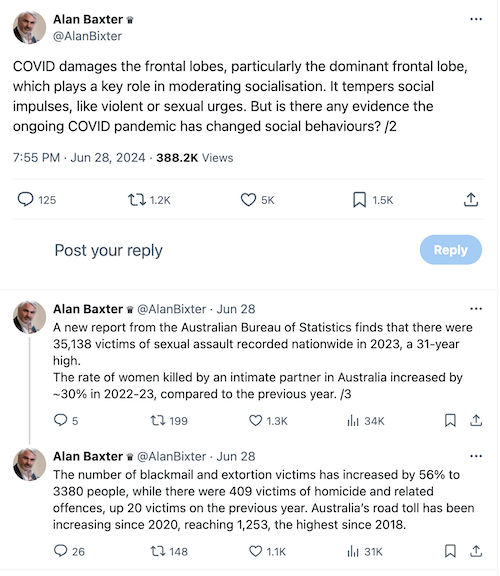Open @AlanBixter handle on main tweet
Screen dimensions: 500x576
click(x=87, y=36)
